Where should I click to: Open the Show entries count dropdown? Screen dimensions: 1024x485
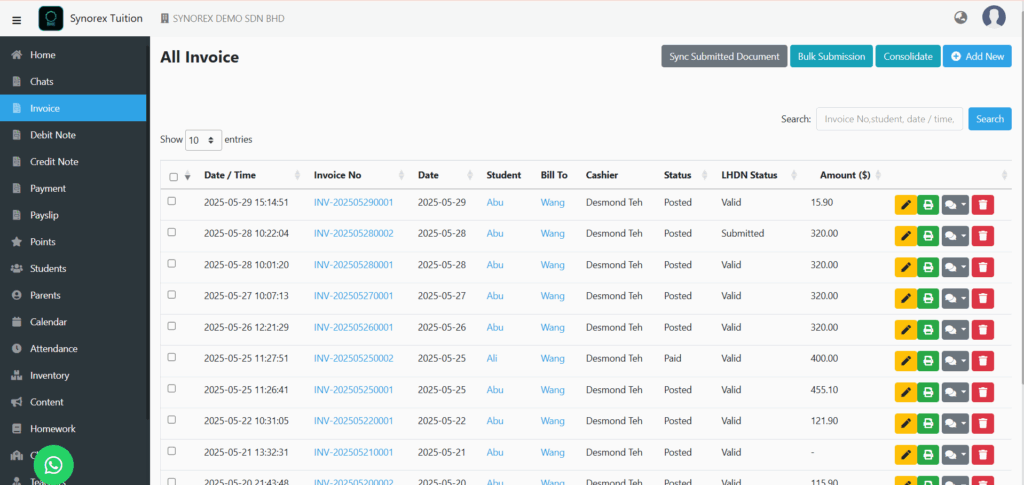coord(203,140)
